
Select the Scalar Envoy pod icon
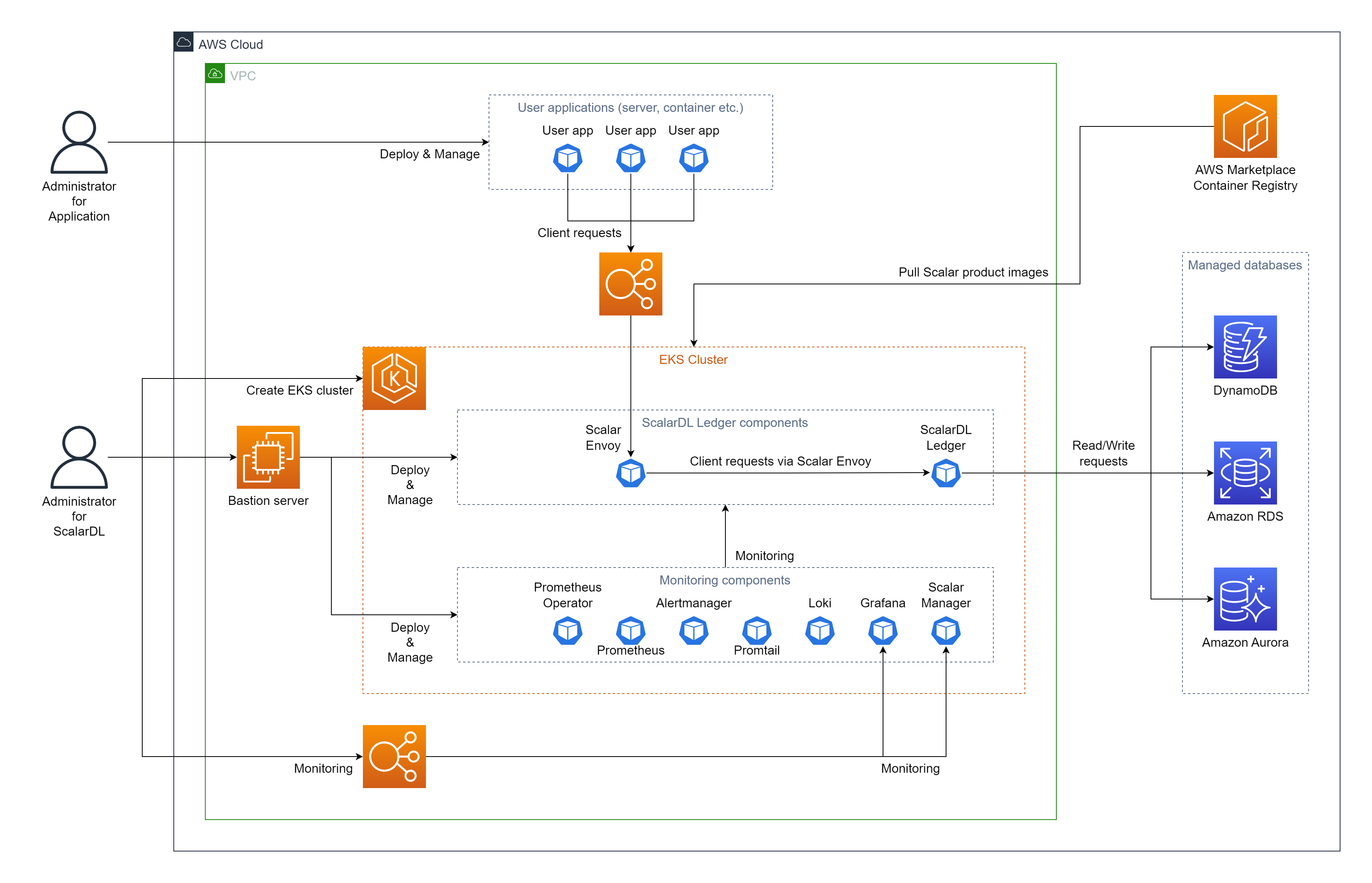[x=630, y=473]
